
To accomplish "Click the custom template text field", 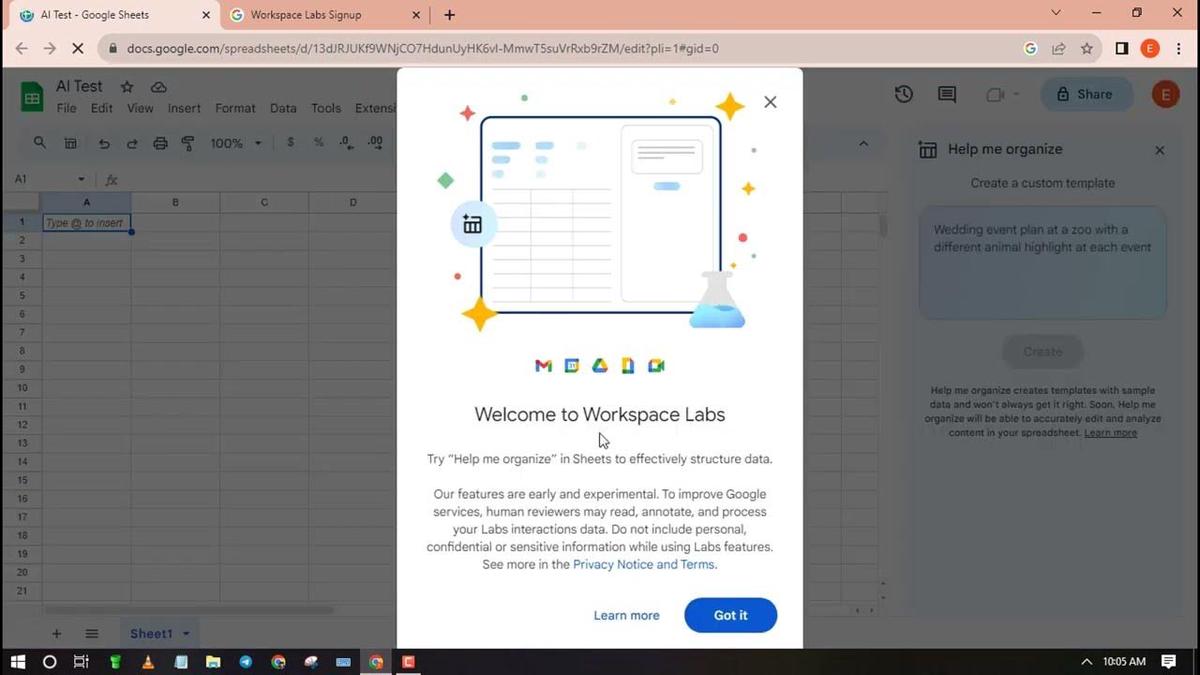I will 1042,260.
